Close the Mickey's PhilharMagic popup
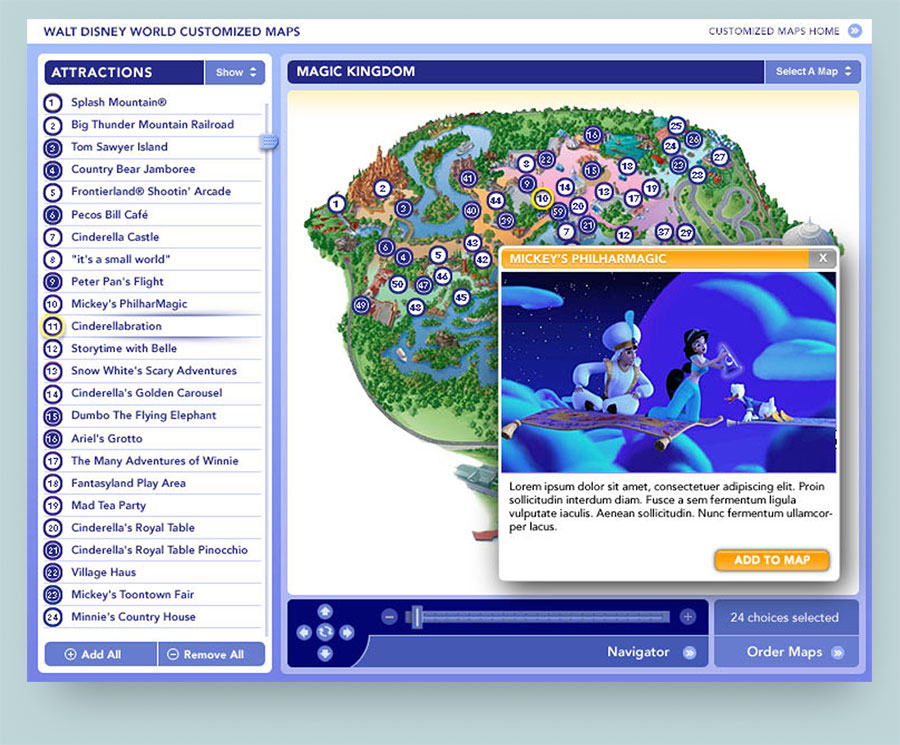 click(x=822, y=258)
